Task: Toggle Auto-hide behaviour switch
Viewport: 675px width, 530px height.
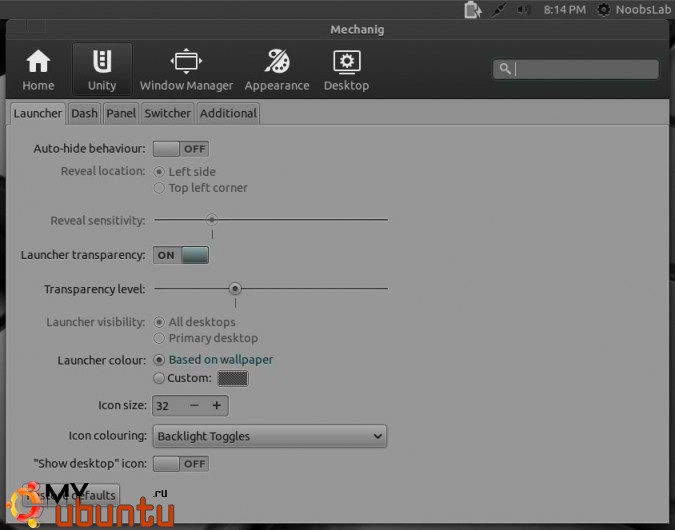Action: pos(181,149)
